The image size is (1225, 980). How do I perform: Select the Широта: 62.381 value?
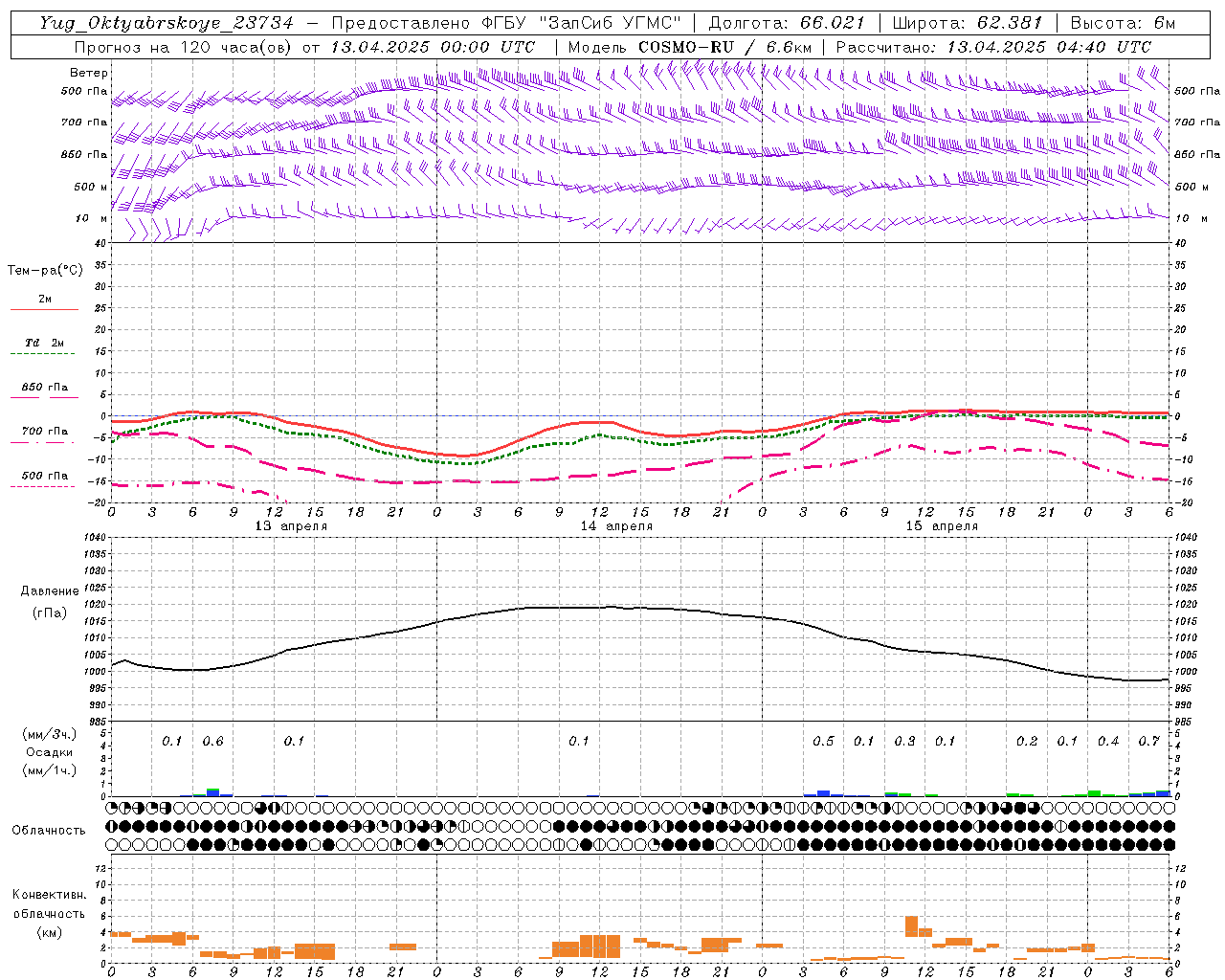point(968,23)
